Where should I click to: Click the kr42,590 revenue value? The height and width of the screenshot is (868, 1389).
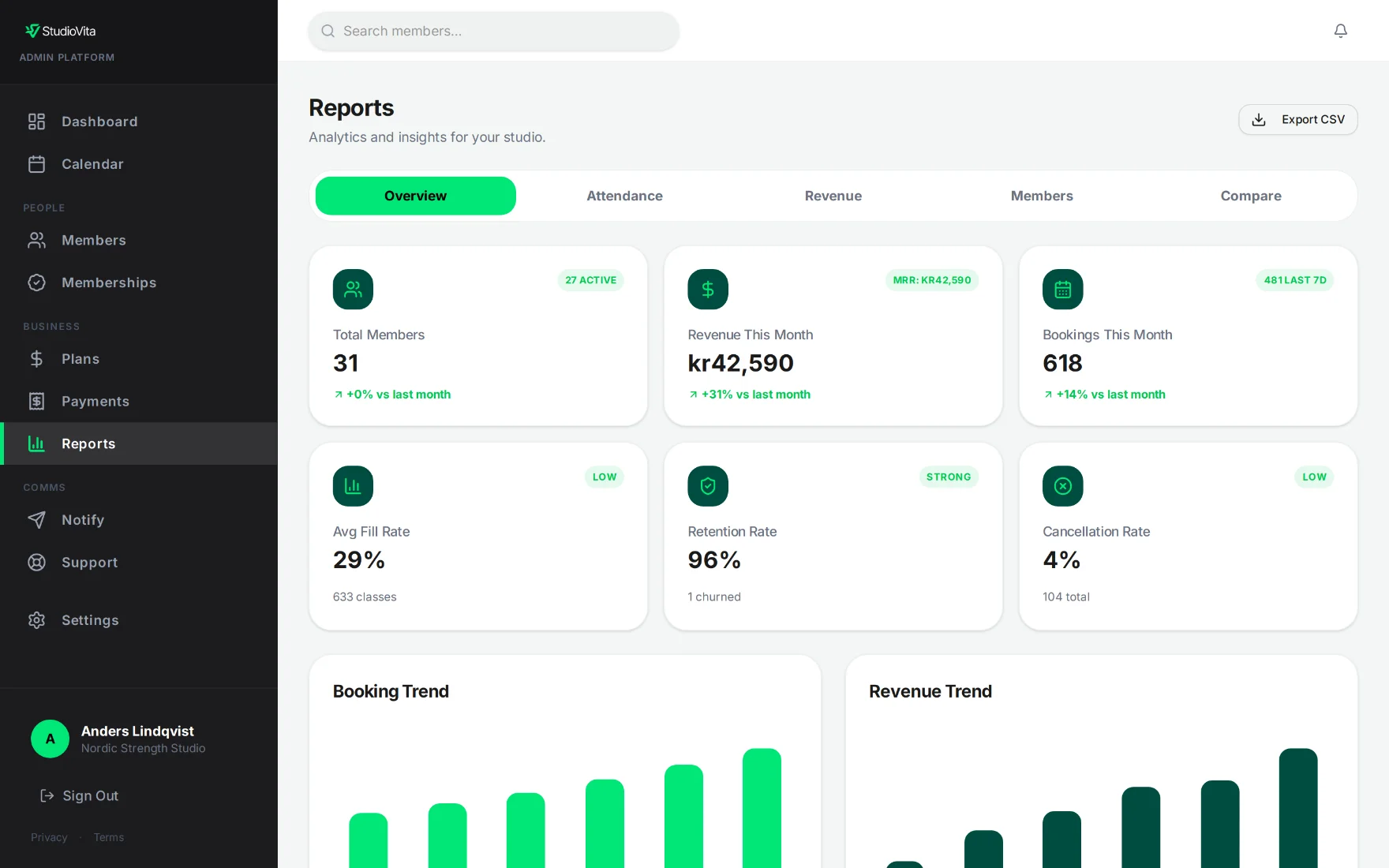click(741, 363)
